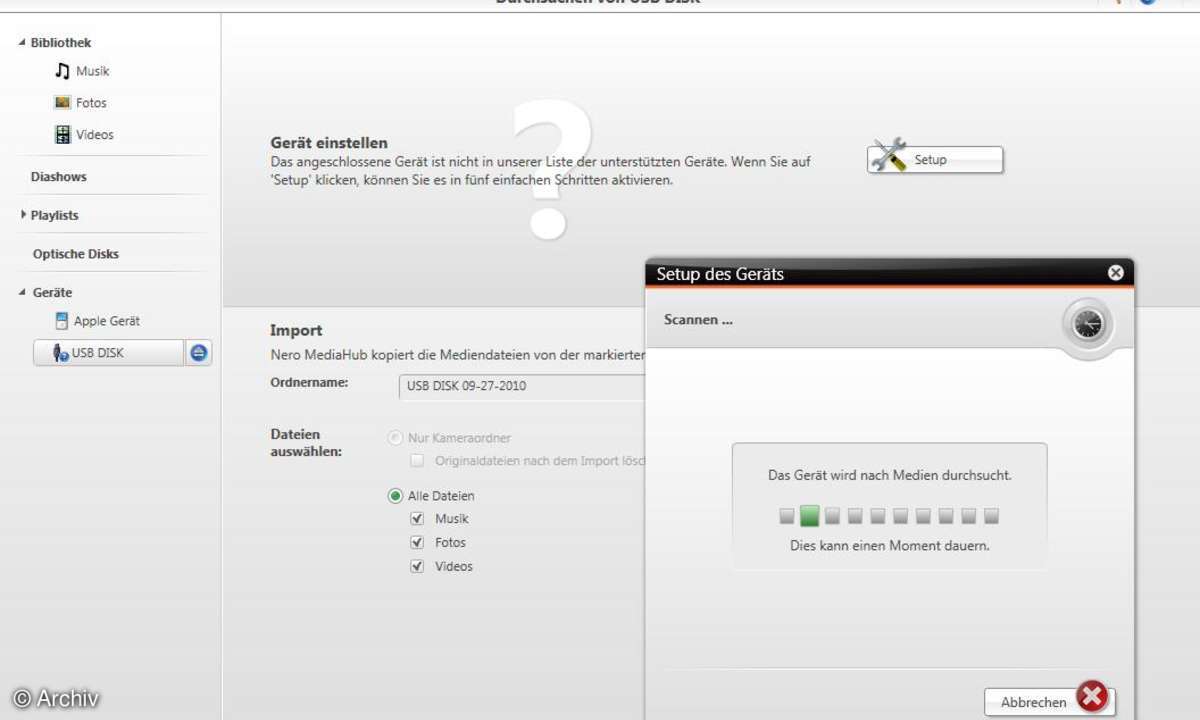Select USB DISK in the device list
Viewport: 1200px width, 720px height.
109,352
